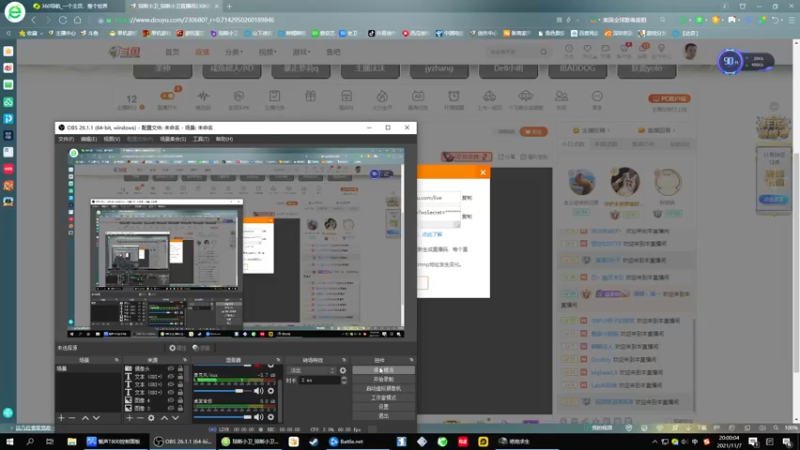Open the Steam icon in the taskbar
The width and height of the screenshot is (800, 450).
pos(314,441)
